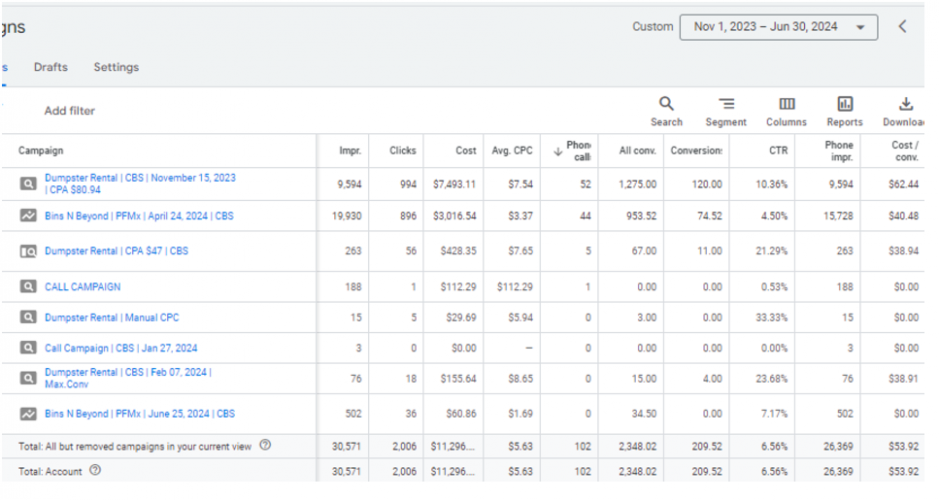Viewport: 939px width, 500px height.
Task: Open Bins N Beyond June 25, 2024 campaign
Action: [x=140, y=413]
